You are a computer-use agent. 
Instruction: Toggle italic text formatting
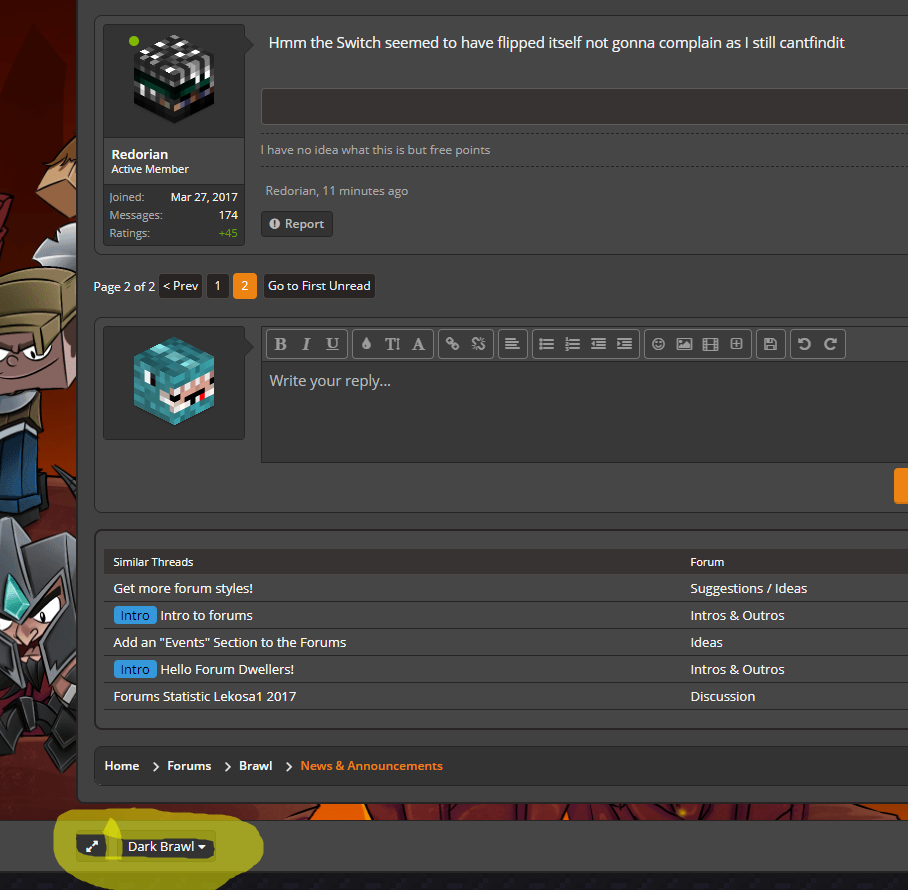pyautogui.click(x=306, y=344)
